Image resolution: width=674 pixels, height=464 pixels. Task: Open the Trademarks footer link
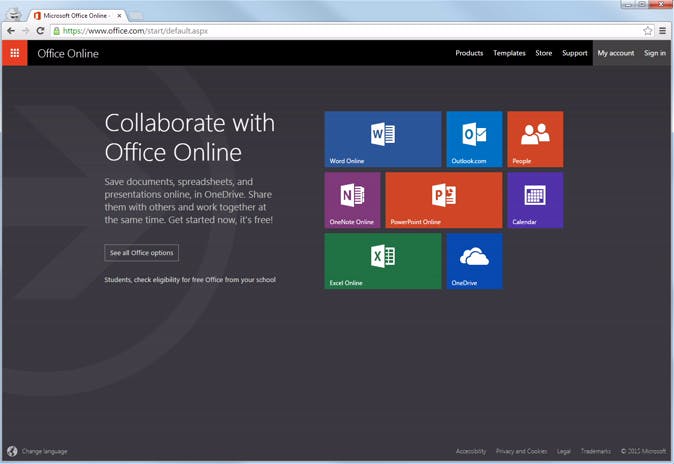(x=595, y=451)
